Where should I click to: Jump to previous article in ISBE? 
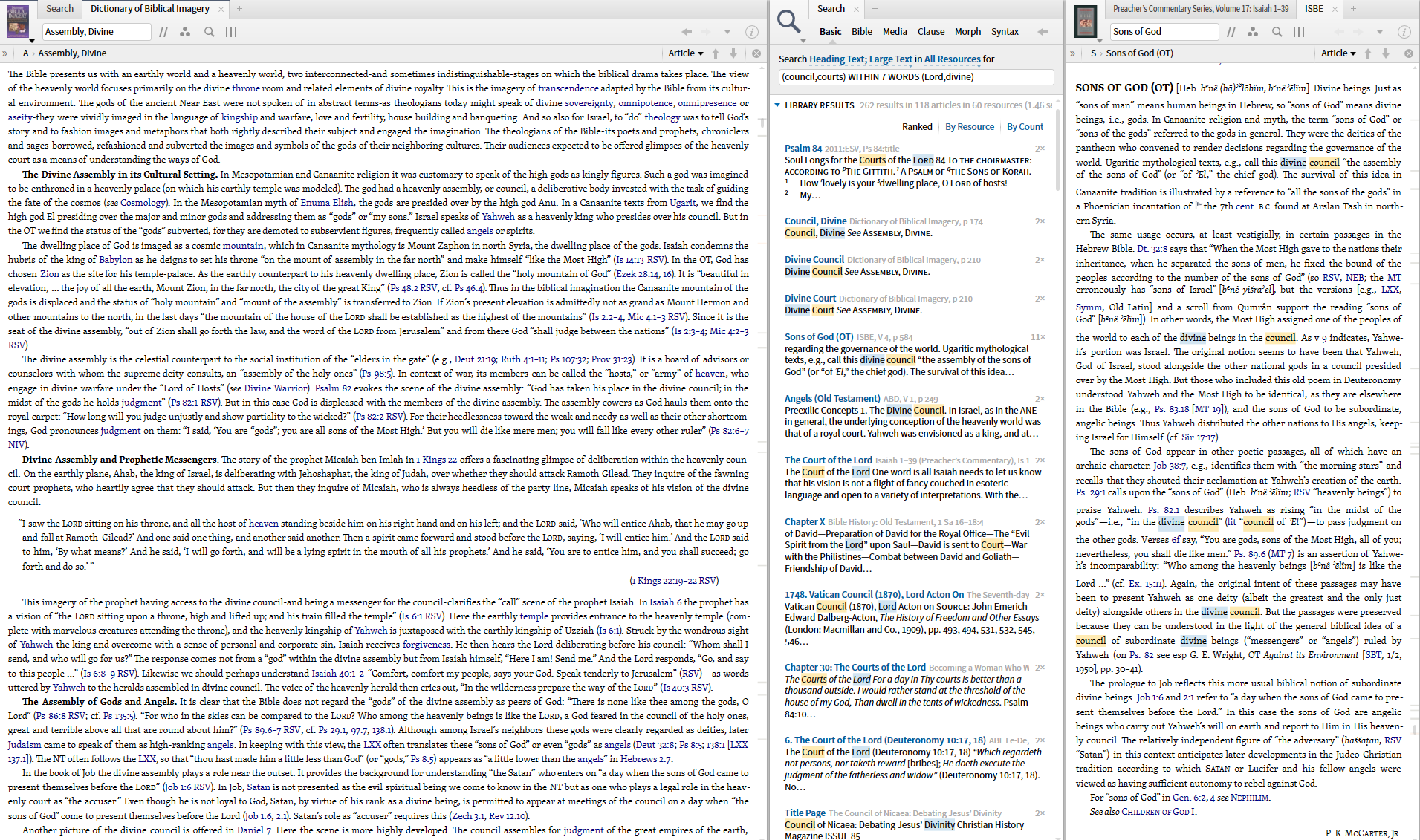tap(1368, 53)
